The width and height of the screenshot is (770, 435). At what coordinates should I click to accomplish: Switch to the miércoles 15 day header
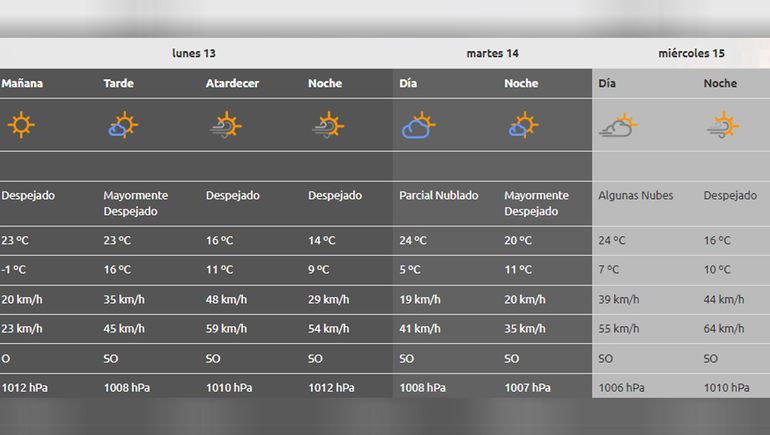tap(691, 54)
